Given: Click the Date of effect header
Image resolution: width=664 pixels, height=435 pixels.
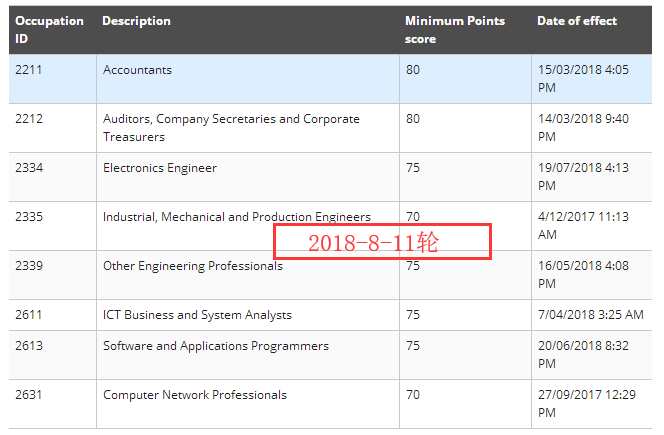Looking at the screenshot, I should pos(577,21).
